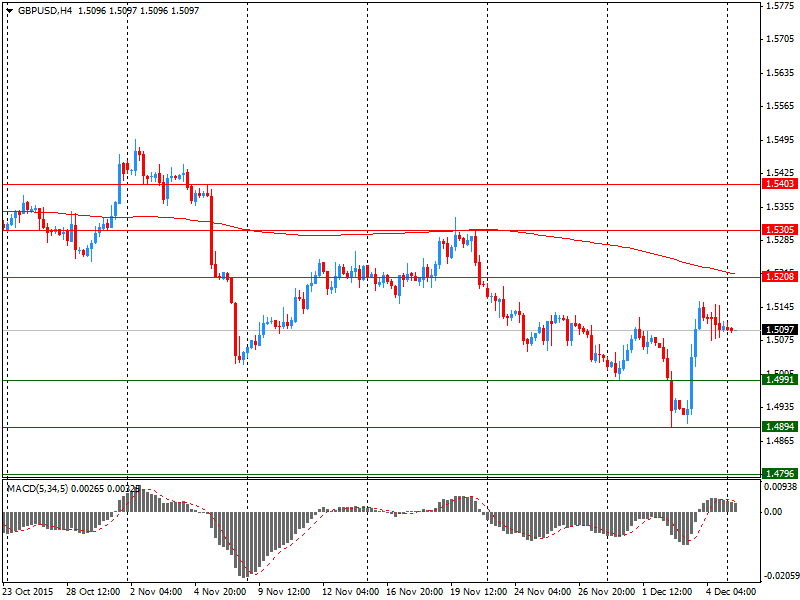Click the 1 Dec 12:00 time label
Viewport: 800px width, 600px height.
[x=668, y=592]
